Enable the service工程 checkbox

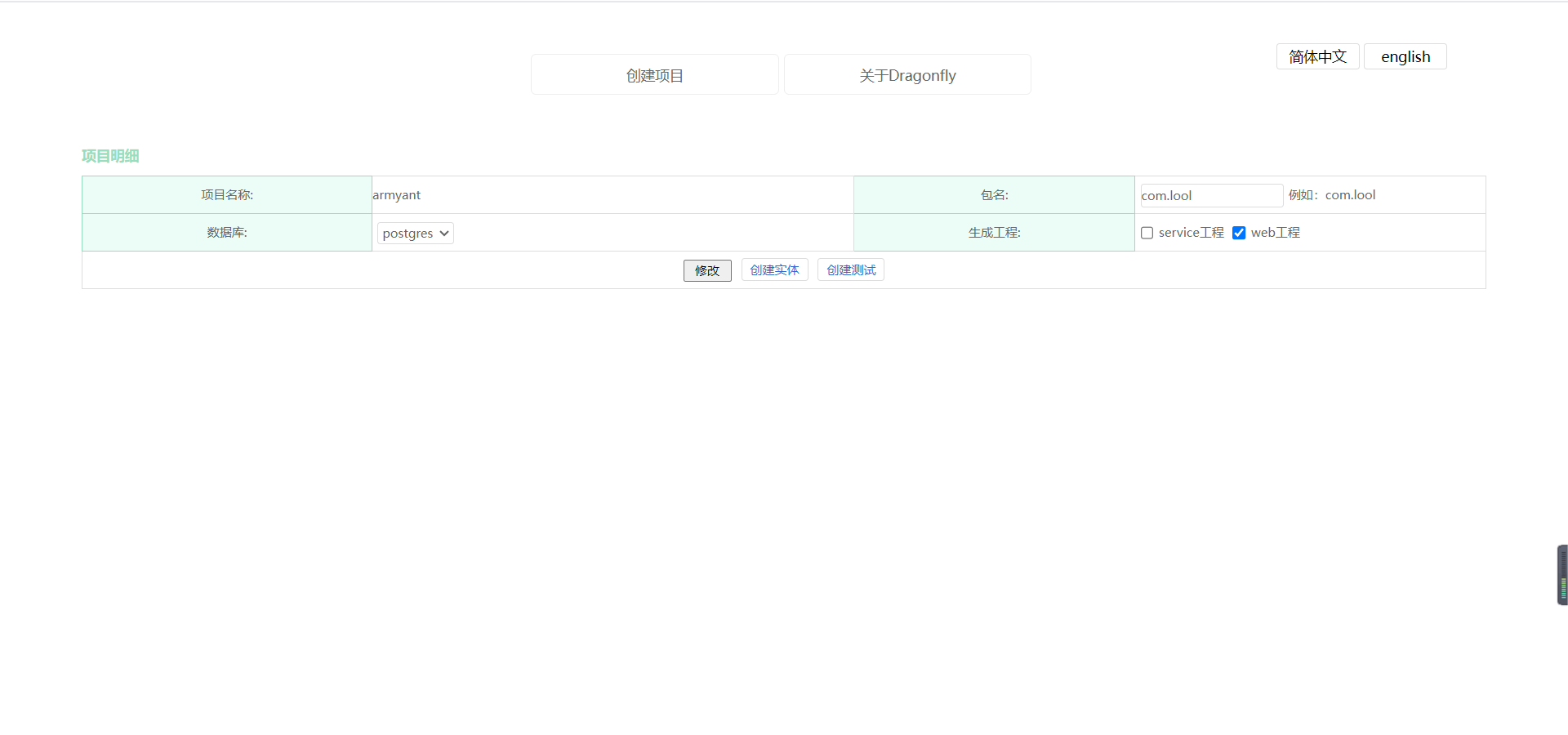point(1147,233)
